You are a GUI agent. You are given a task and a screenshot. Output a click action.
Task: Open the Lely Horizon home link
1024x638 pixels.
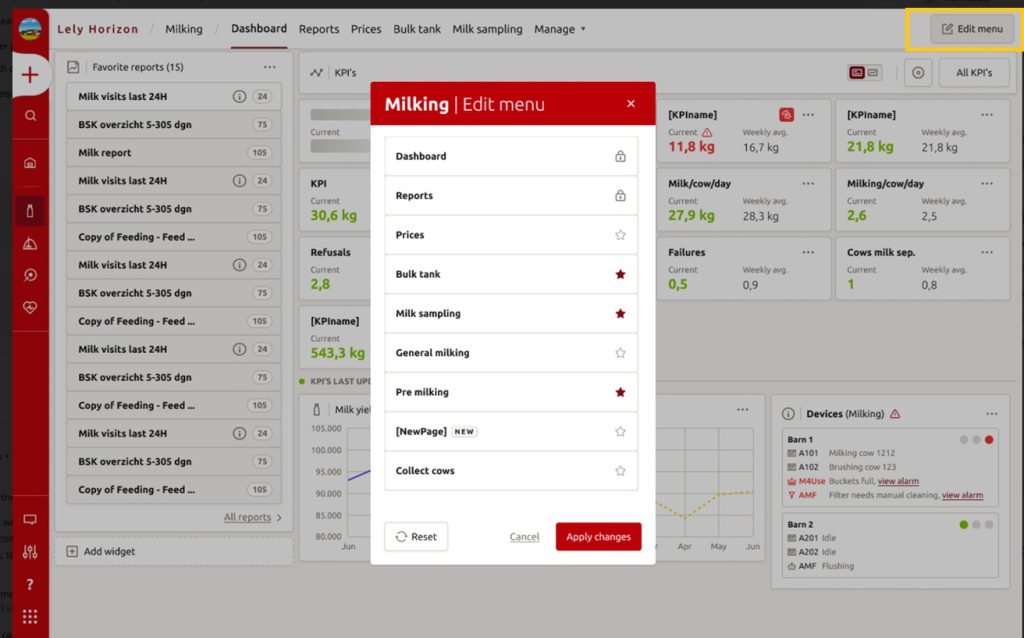[97, 29]
